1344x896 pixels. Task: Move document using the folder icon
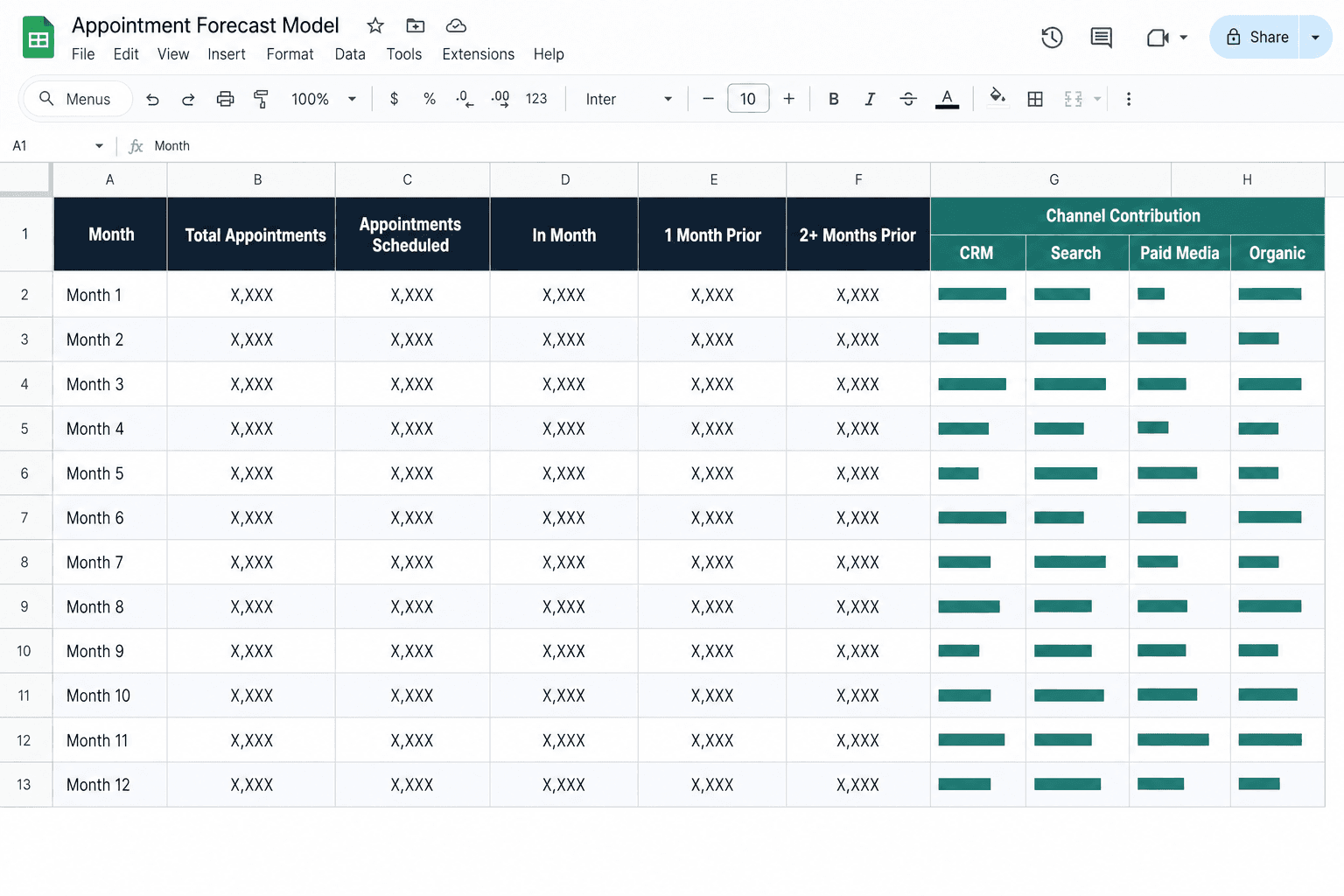tap(416, 25)
